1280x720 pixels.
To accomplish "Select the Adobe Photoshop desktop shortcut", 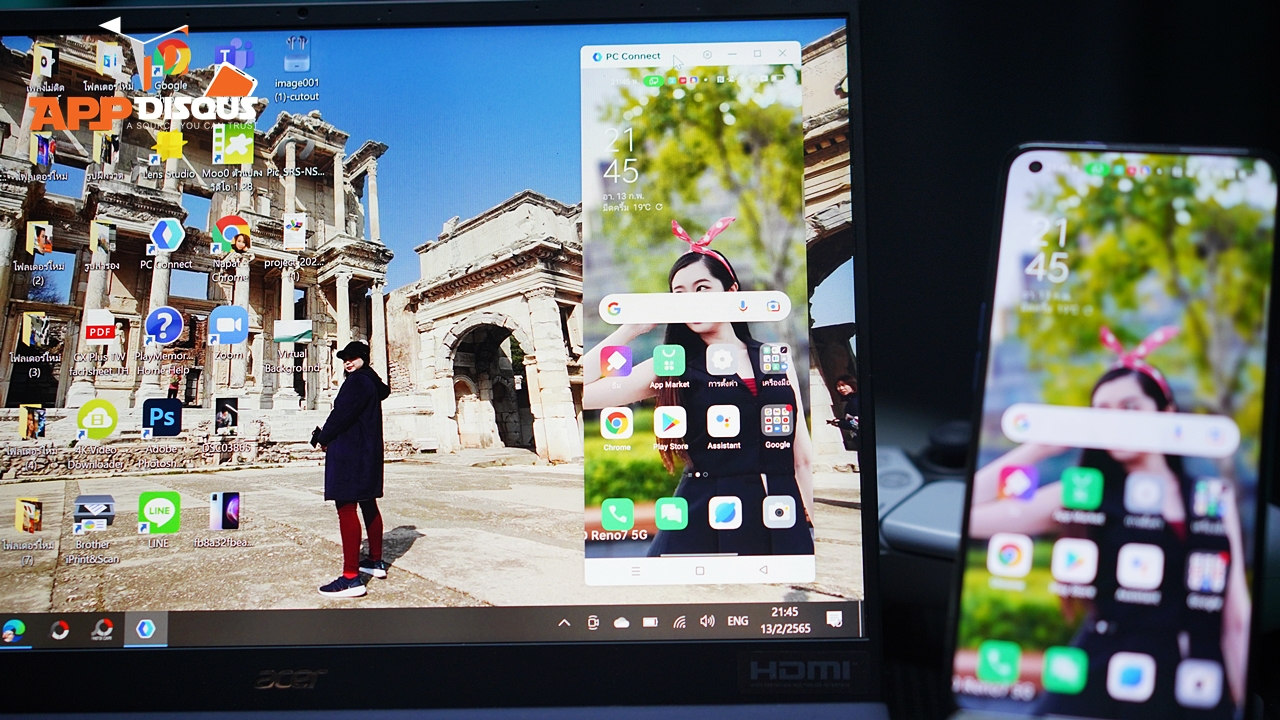I will tap(161, 431).
